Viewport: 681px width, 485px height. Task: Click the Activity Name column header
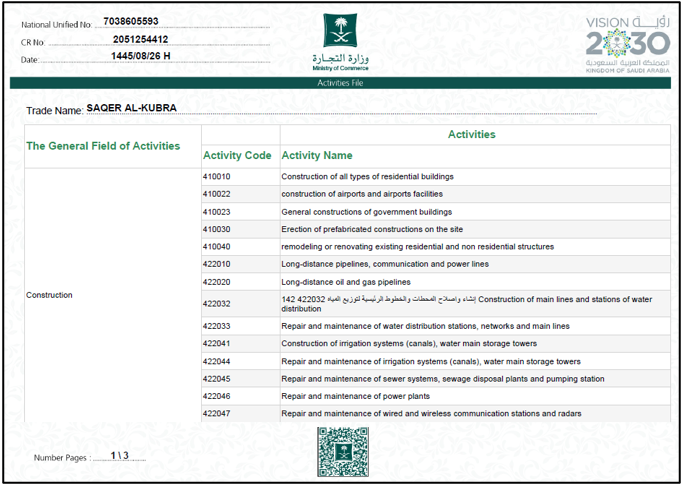[x=317, y=155]
